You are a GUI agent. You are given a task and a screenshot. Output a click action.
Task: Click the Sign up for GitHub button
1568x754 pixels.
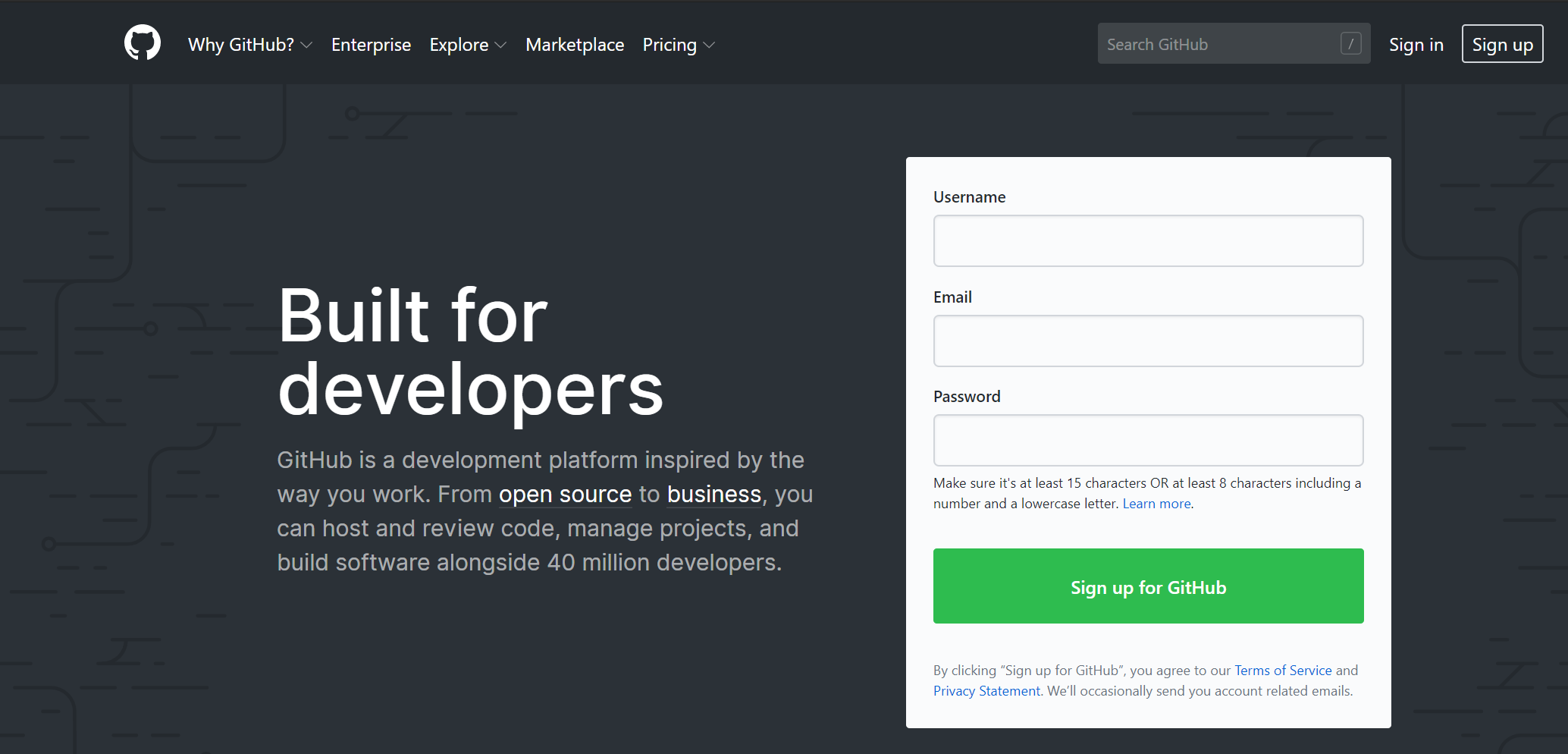pyautogui.click(x=1148, y=586)
